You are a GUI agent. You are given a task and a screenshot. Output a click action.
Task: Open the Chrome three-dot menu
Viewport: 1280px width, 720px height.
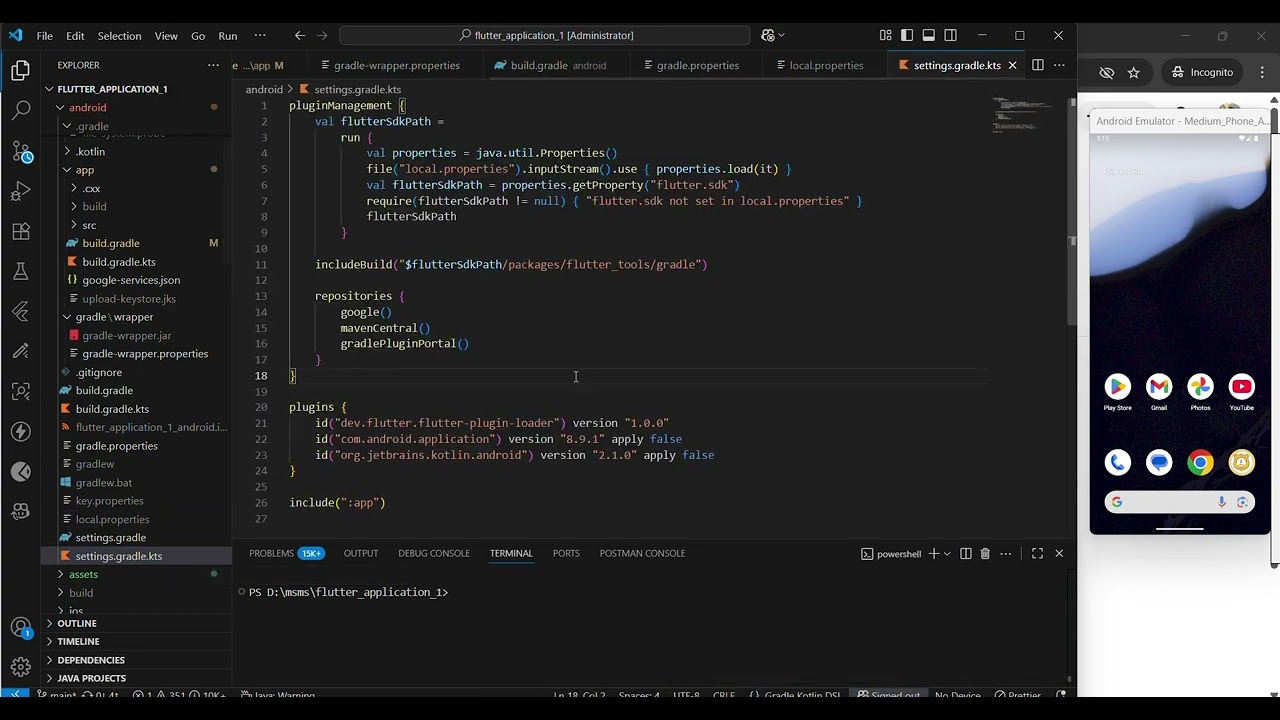[x=1262, y=72]
